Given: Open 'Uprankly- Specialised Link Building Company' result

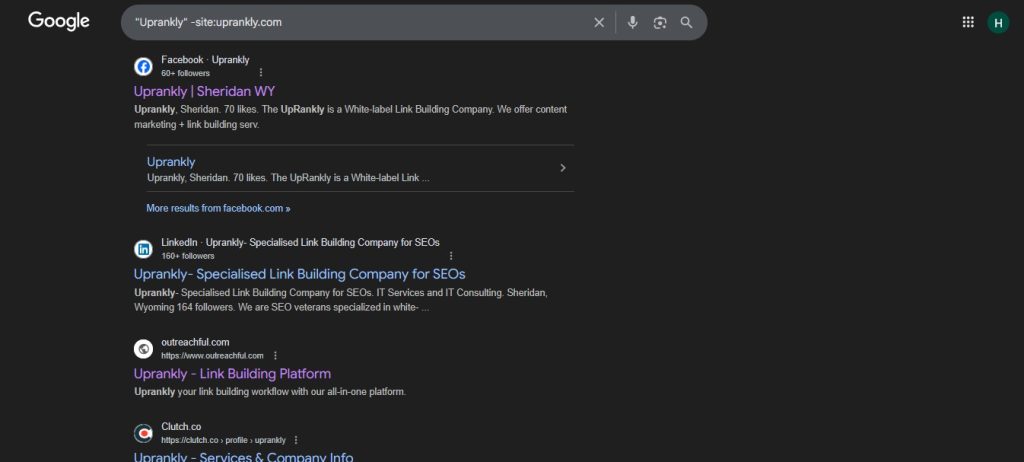Looking at the screenshot, I should pos(300,274).
